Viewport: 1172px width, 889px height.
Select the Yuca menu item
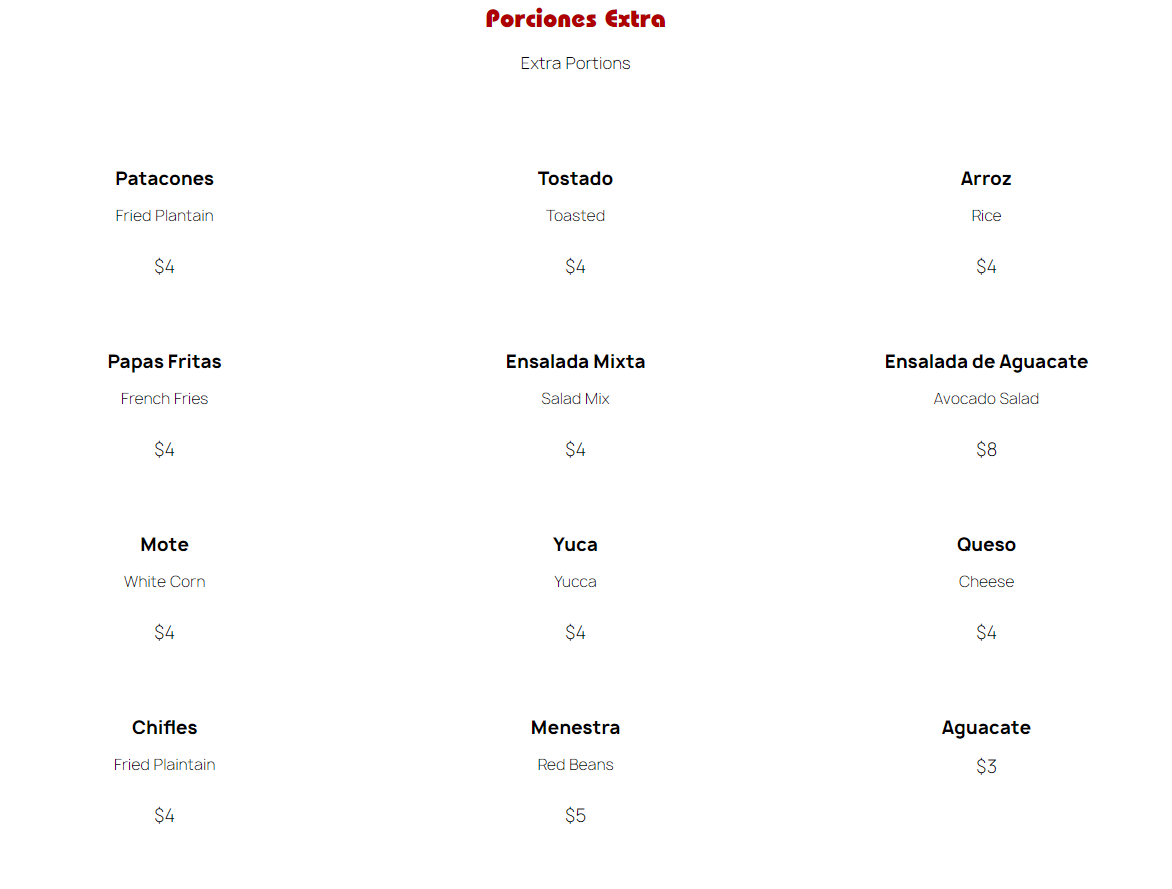(575, 545)
